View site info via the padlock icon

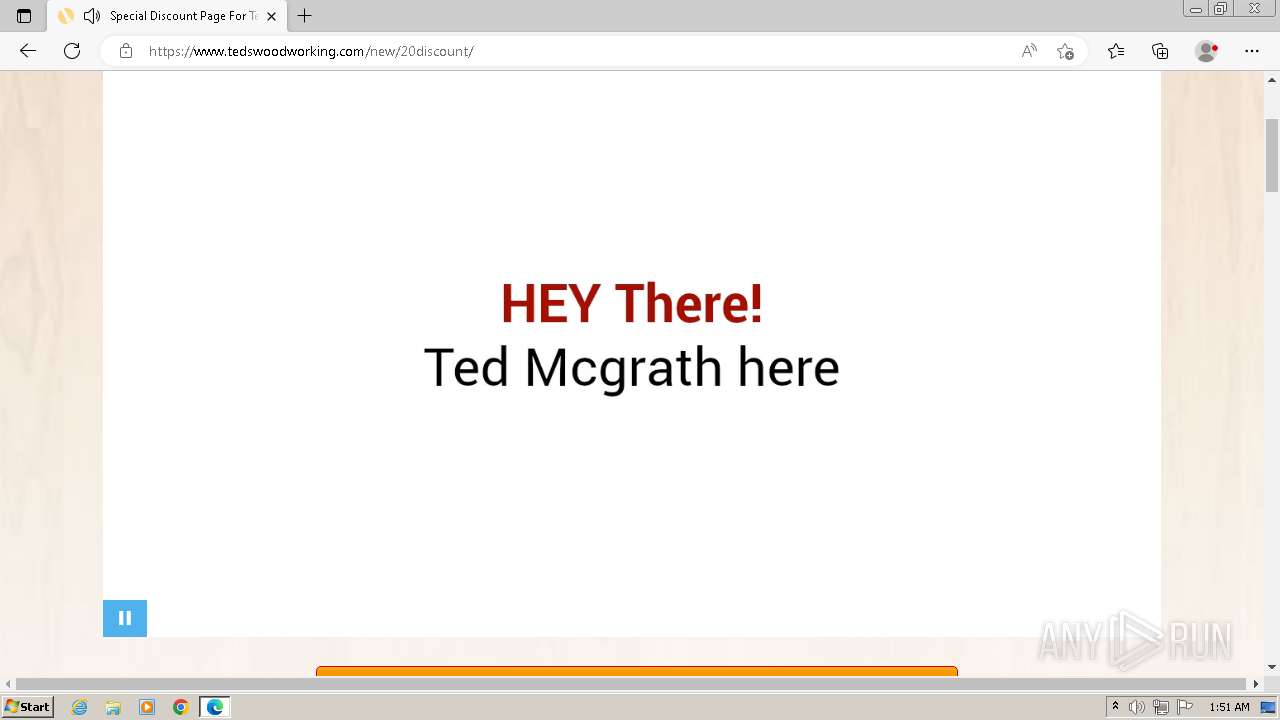(126, 51)
